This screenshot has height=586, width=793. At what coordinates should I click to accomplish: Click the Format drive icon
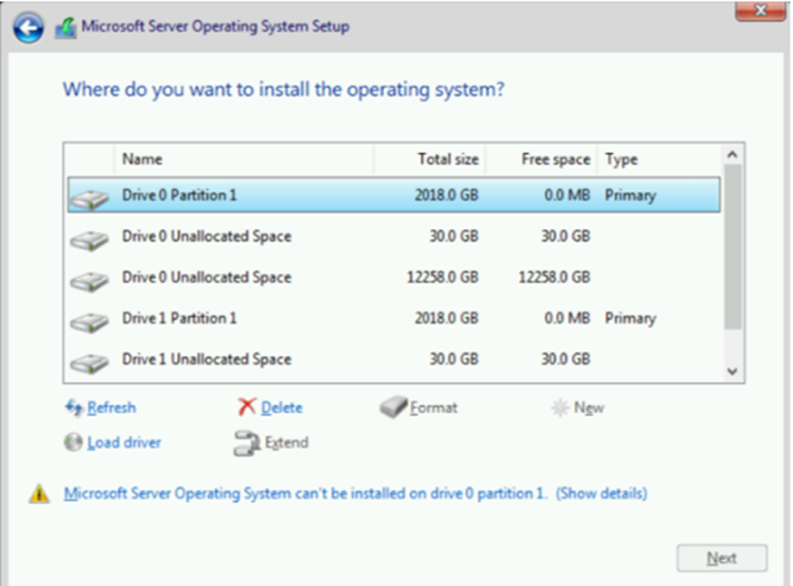pos(393,407)
